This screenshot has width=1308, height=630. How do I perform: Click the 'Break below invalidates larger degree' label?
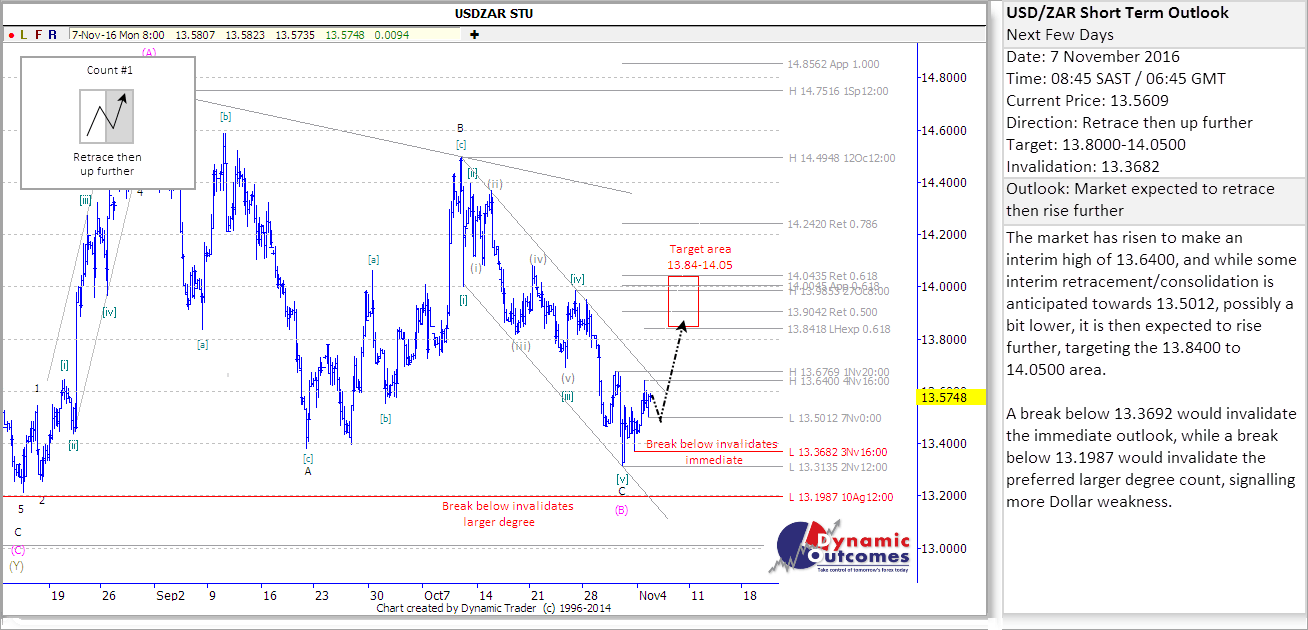508,513
